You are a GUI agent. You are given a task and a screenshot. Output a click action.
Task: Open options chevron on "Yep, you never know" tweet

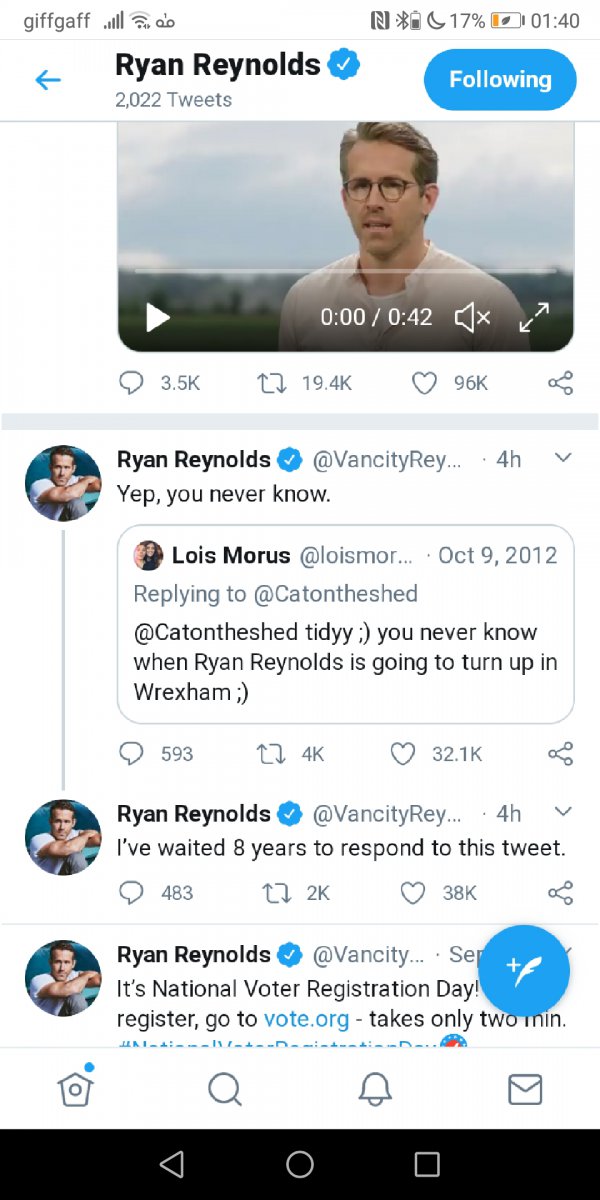point(562,458)
